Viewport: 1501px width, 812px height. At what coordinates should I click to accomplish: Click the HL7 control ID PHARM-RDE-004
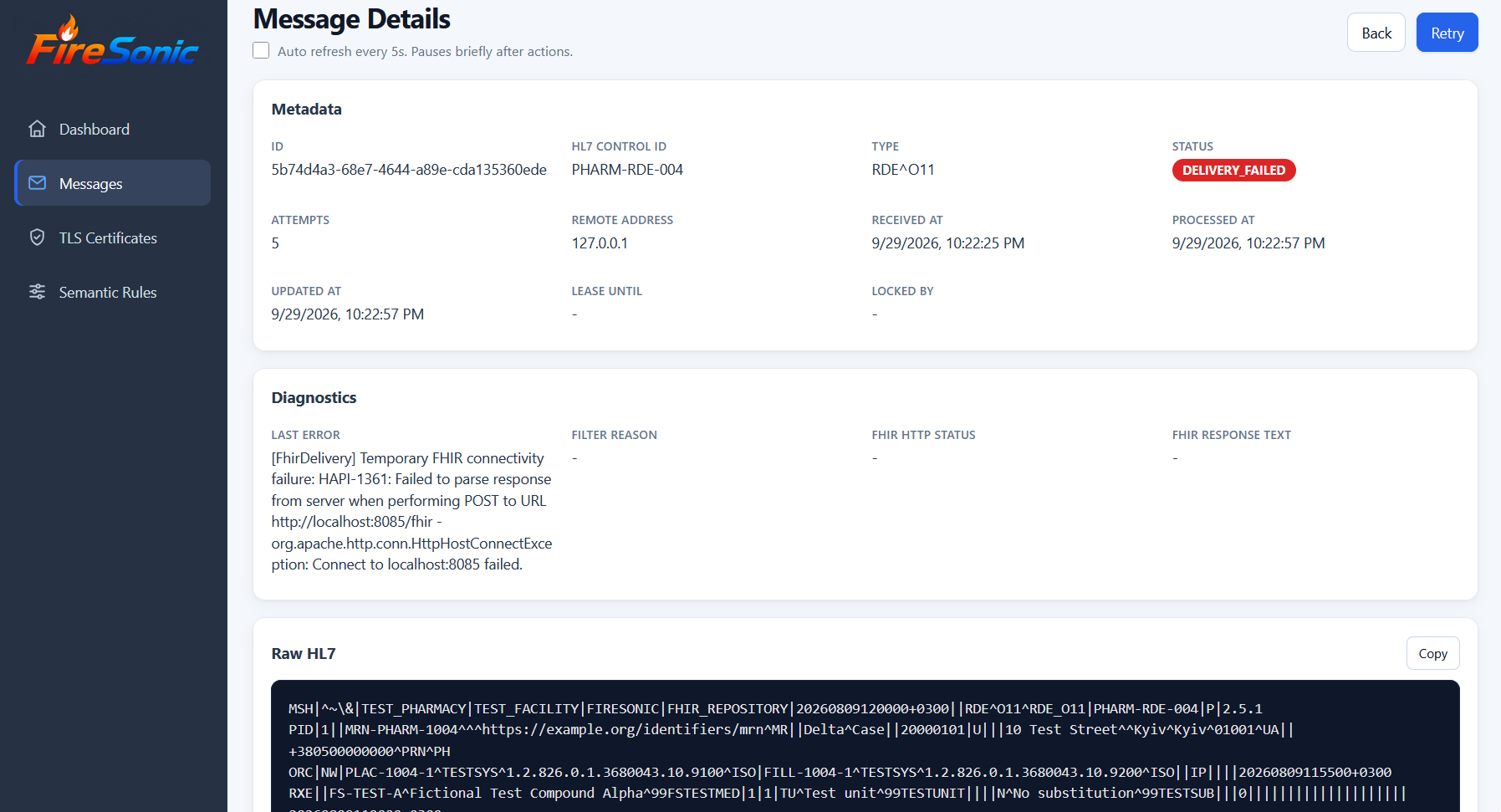627,170
